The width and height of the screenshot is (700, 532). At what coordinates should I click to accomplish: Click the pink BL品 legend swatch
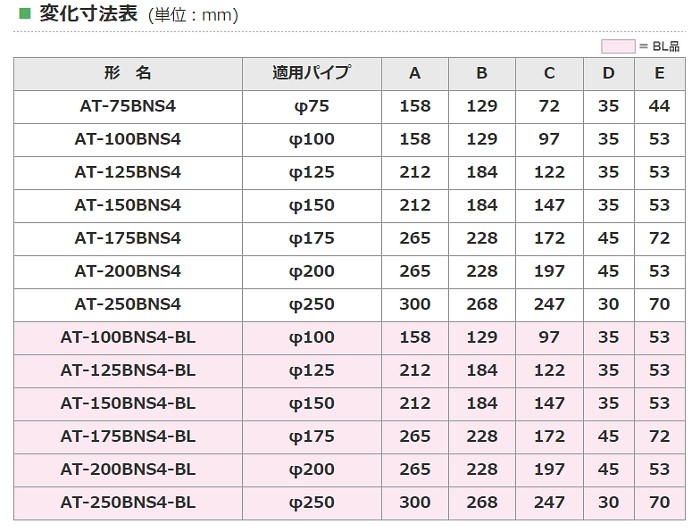(618, 46)
